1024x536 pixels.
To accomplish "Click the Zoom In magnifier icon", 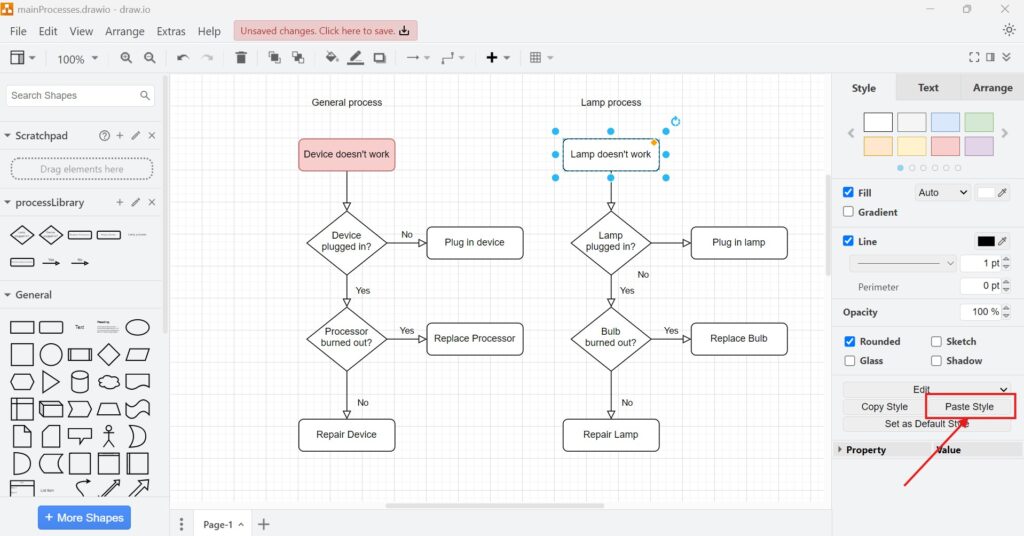I will point(126,58).
